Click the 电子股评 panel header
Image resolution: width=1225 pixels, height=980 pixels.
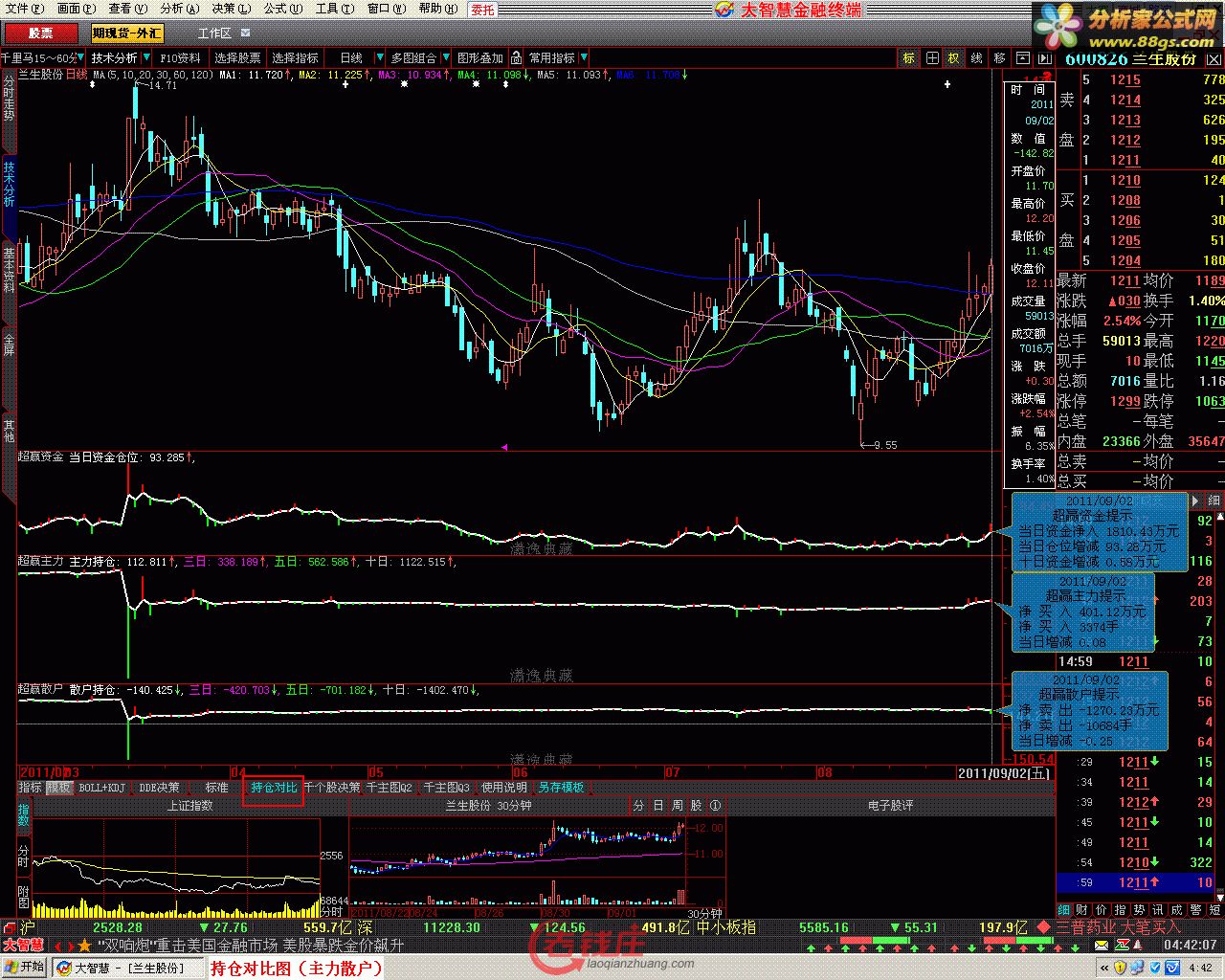point(890,806)
